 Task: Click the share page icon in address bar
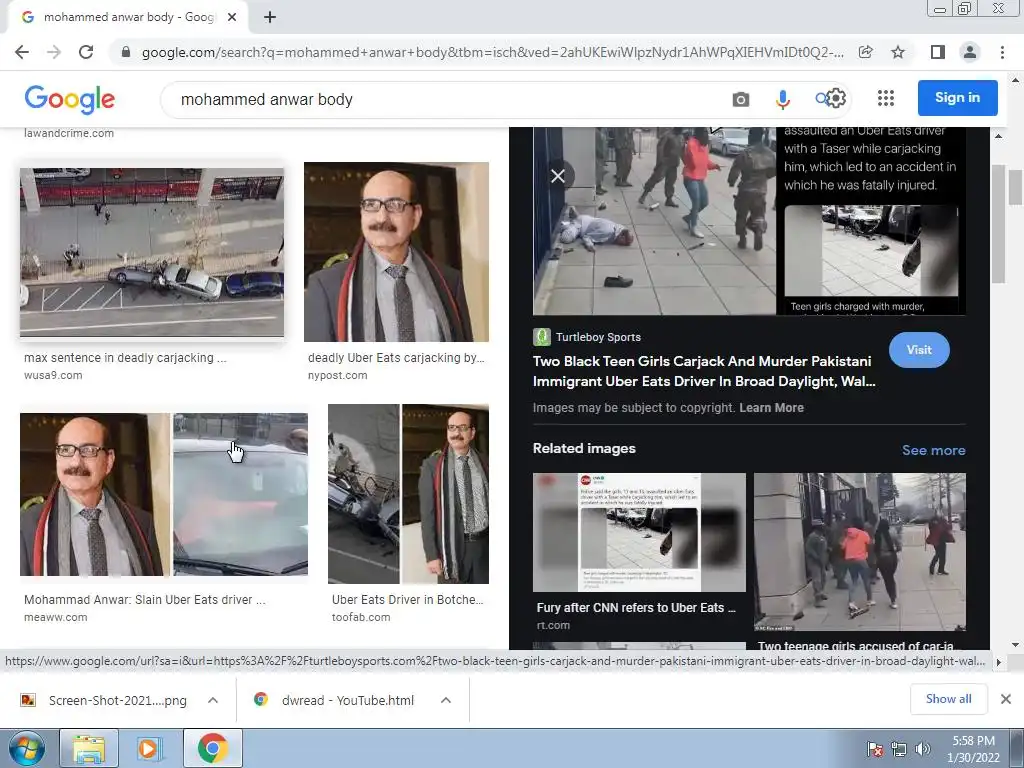click(866, 52)
